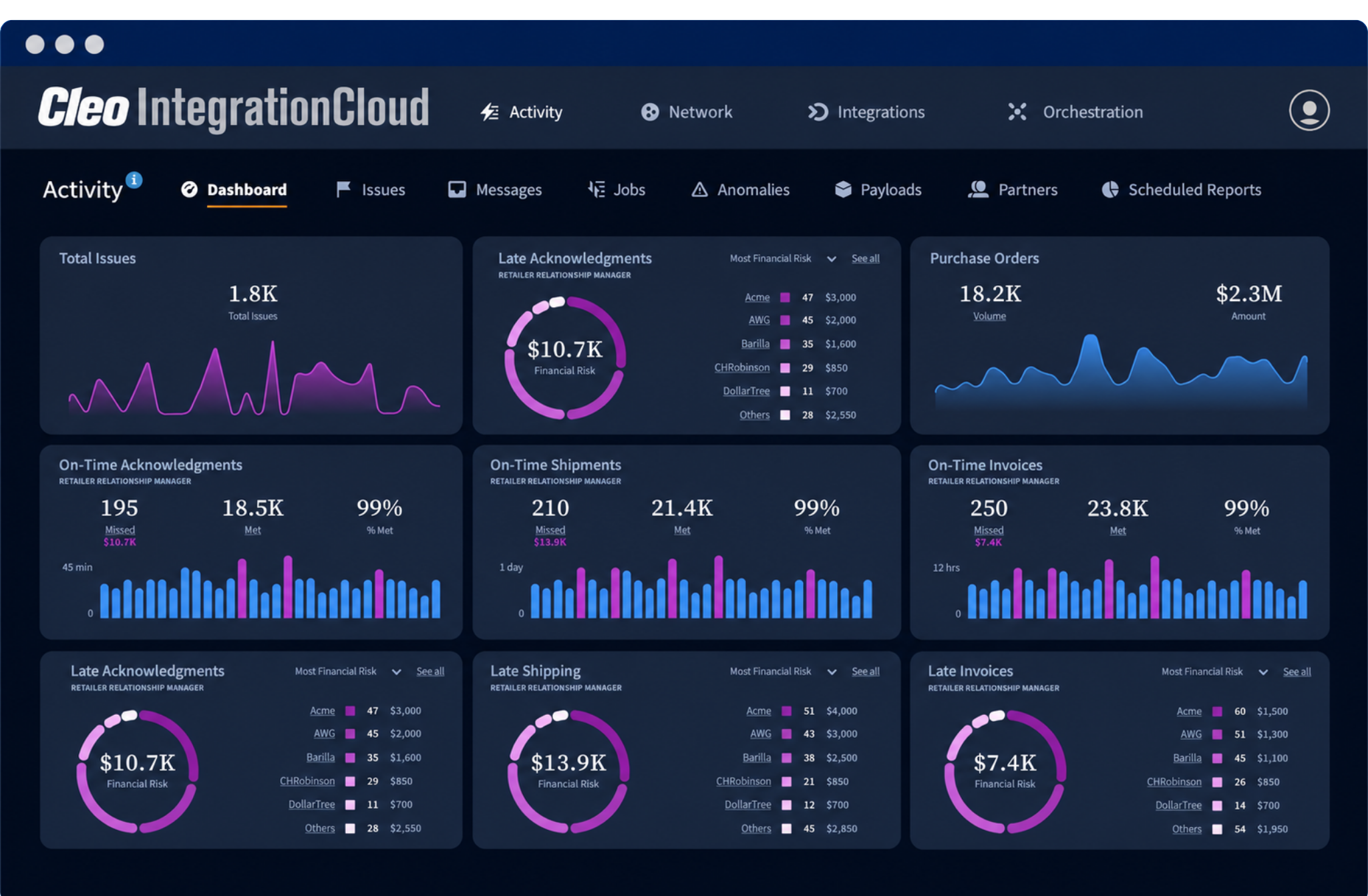Open the Scheduled Reports tab
This screenshot has width=1368, height=896.
point(1195,190)
